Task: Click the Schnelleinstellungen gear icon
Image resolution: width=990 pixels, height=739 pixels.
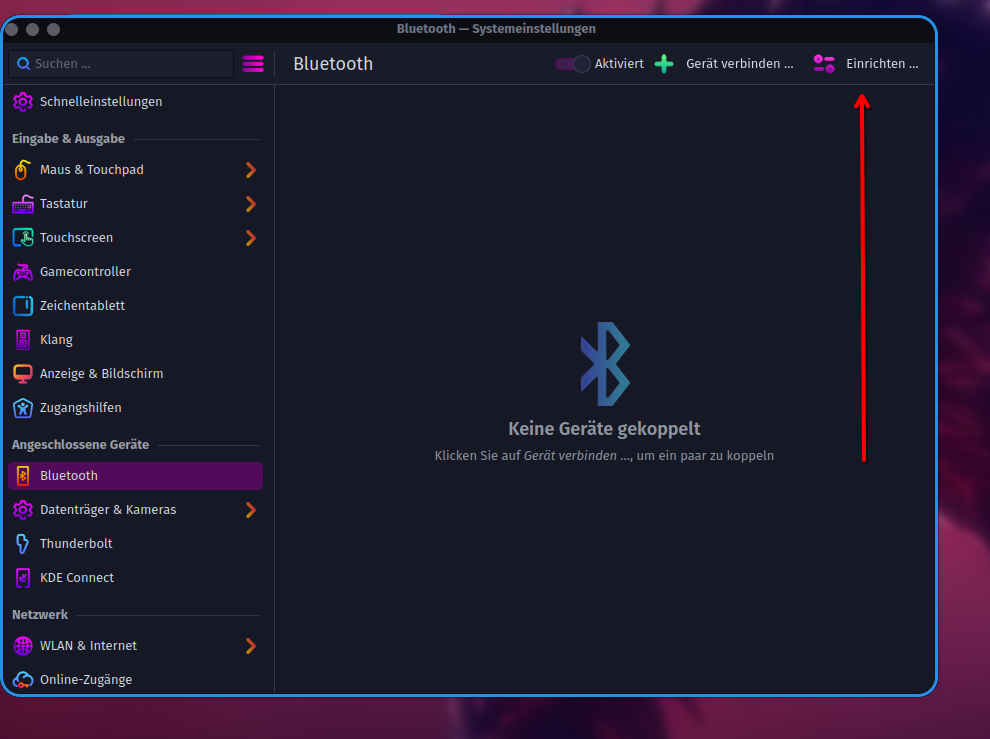Action: pos(23,102)
